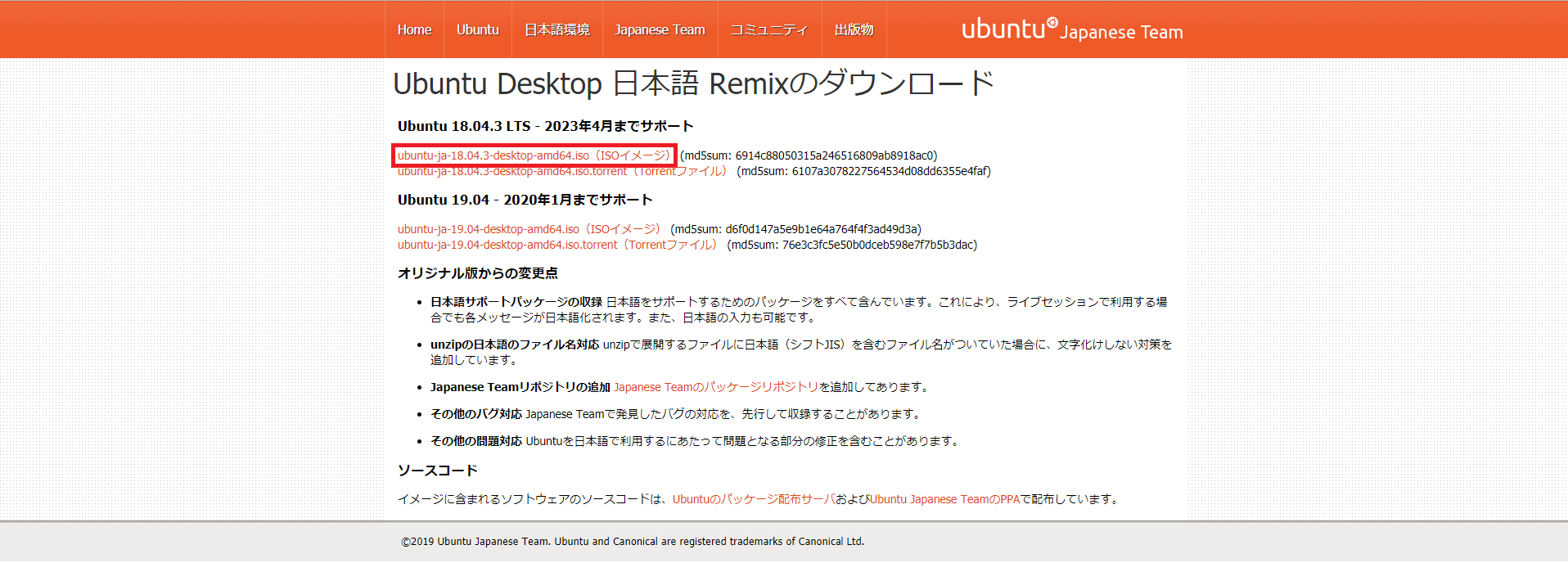Open Japanese Teamのパッケージリポジトリ link
The image size is (1568, 563).
(x=716, y=387)
